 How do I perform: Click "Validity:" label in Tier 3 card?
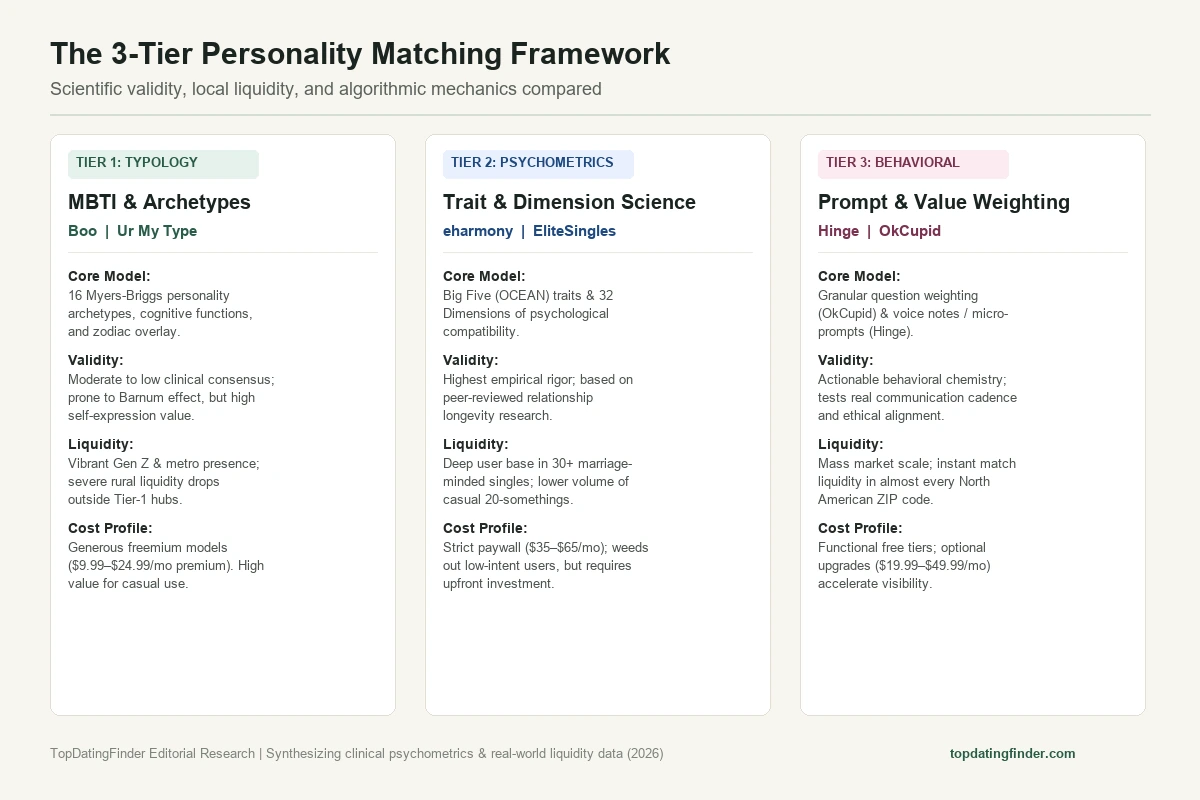[x=848, y=360]
